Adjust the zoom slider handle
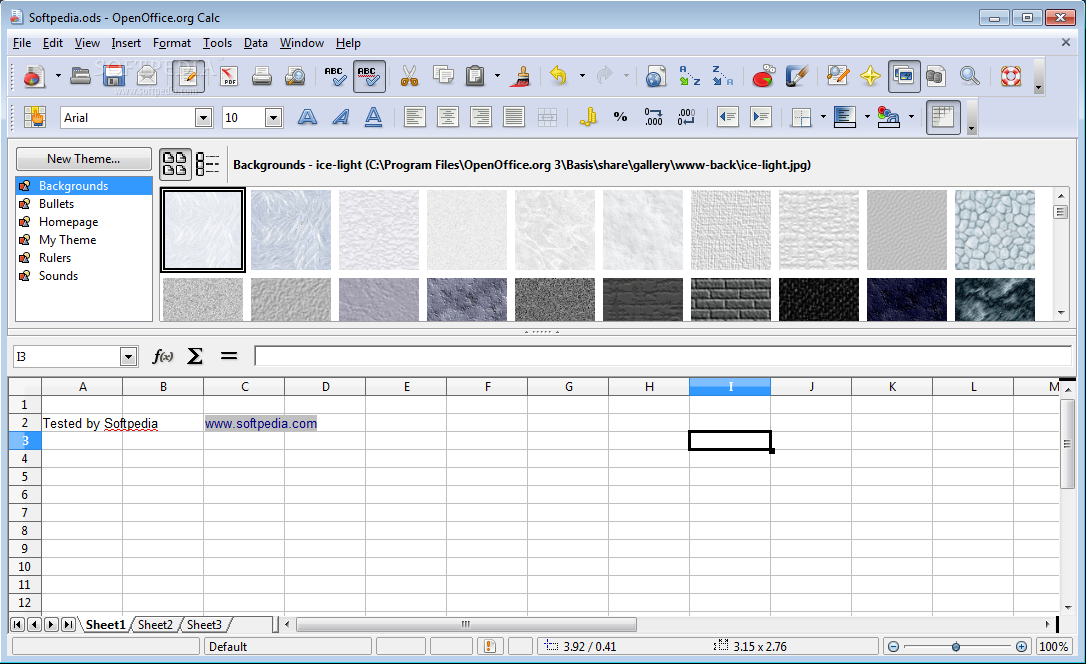 [x=956, y=647]
